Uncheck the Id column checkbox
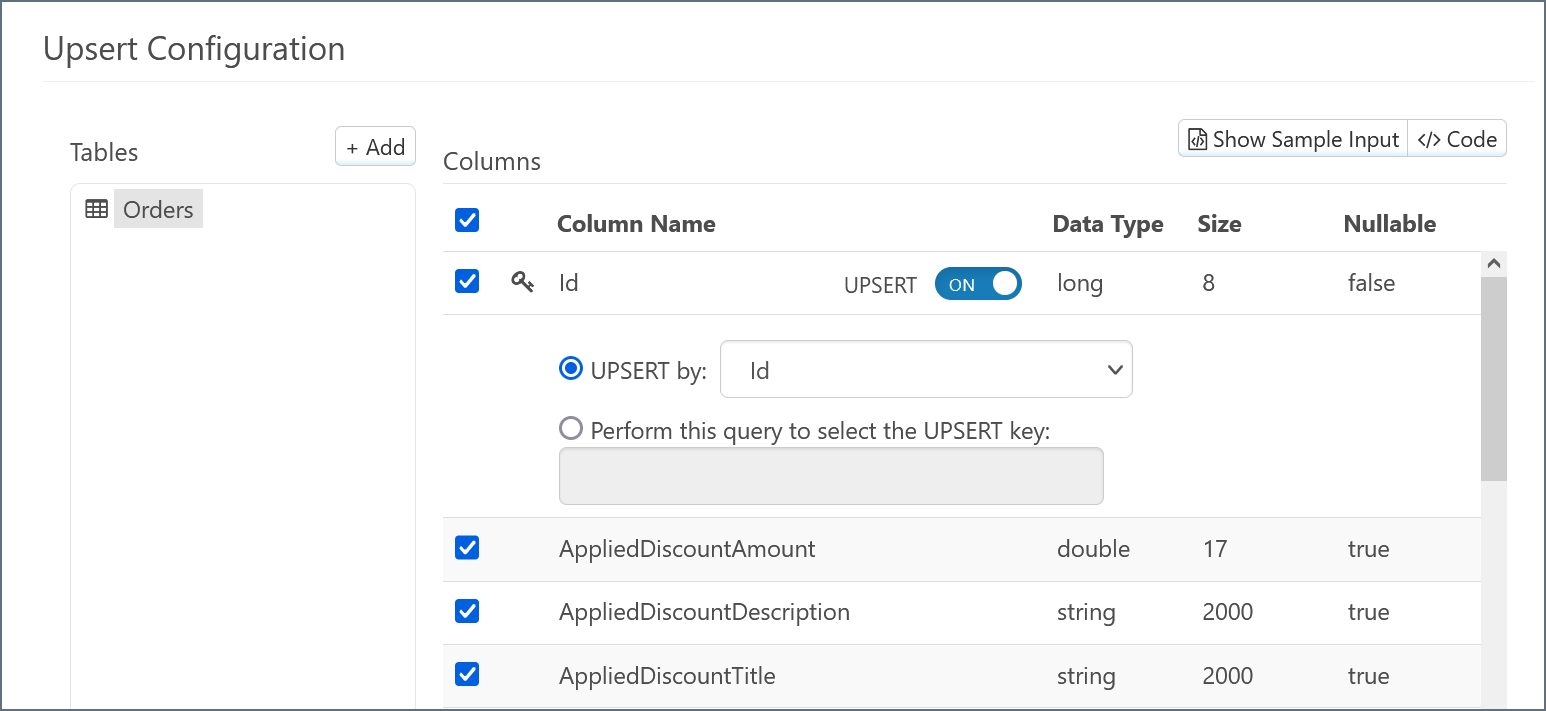Viewport: 1546px width, 711px height. [467, 282]
